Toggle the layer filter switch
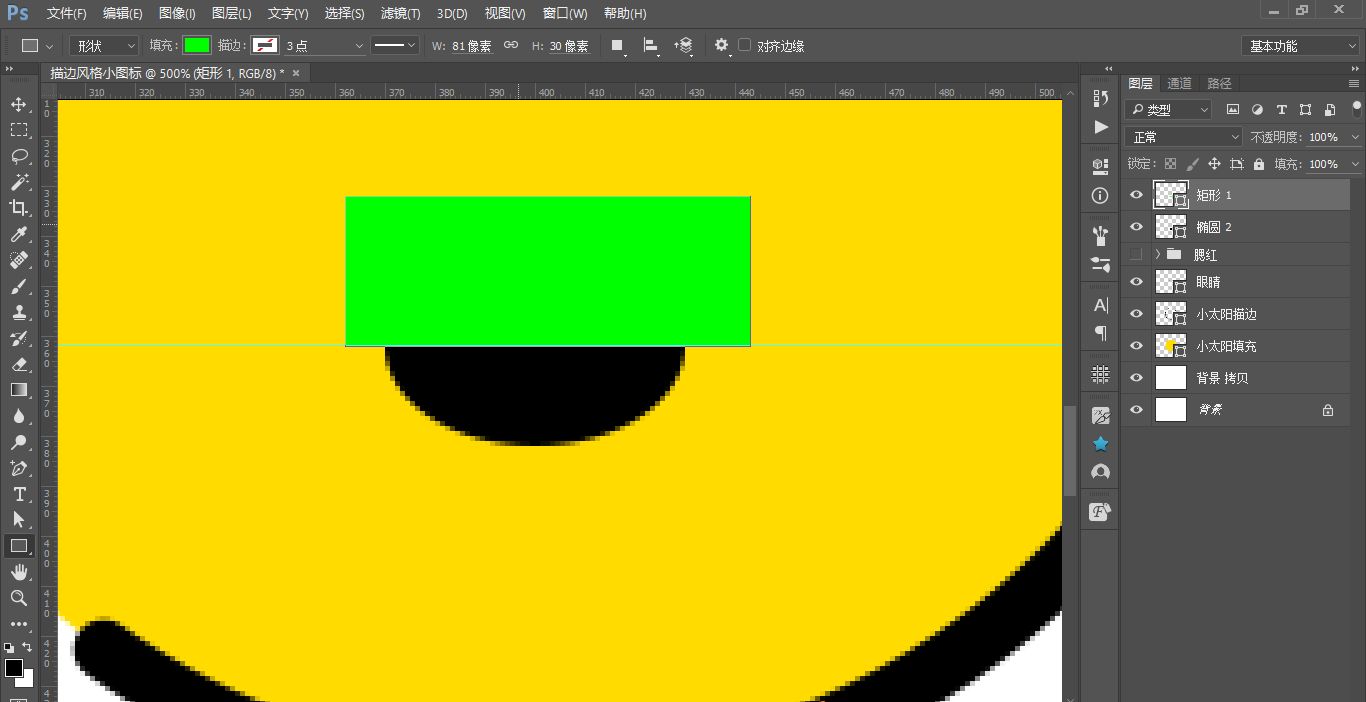Image resolution: width=1366 pixels, height=702 pixels. pos(1356,109)
